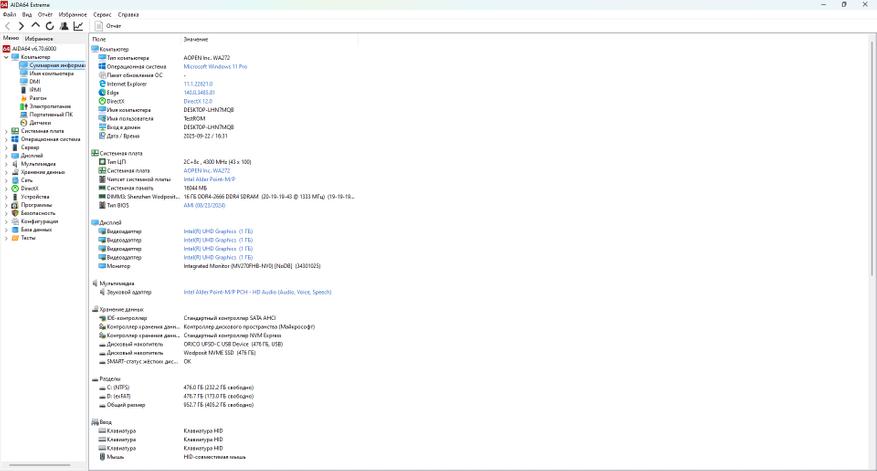Screen dimensions: 877x471
Task: Expand the Операционная система tree node
Action: pyautogui.click(x=6, y=139)
